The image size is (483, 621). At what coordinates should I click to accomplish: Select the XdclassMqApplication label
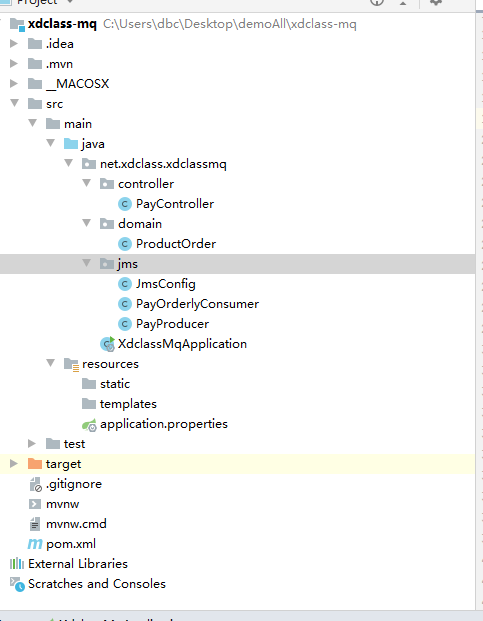(182, 344)
